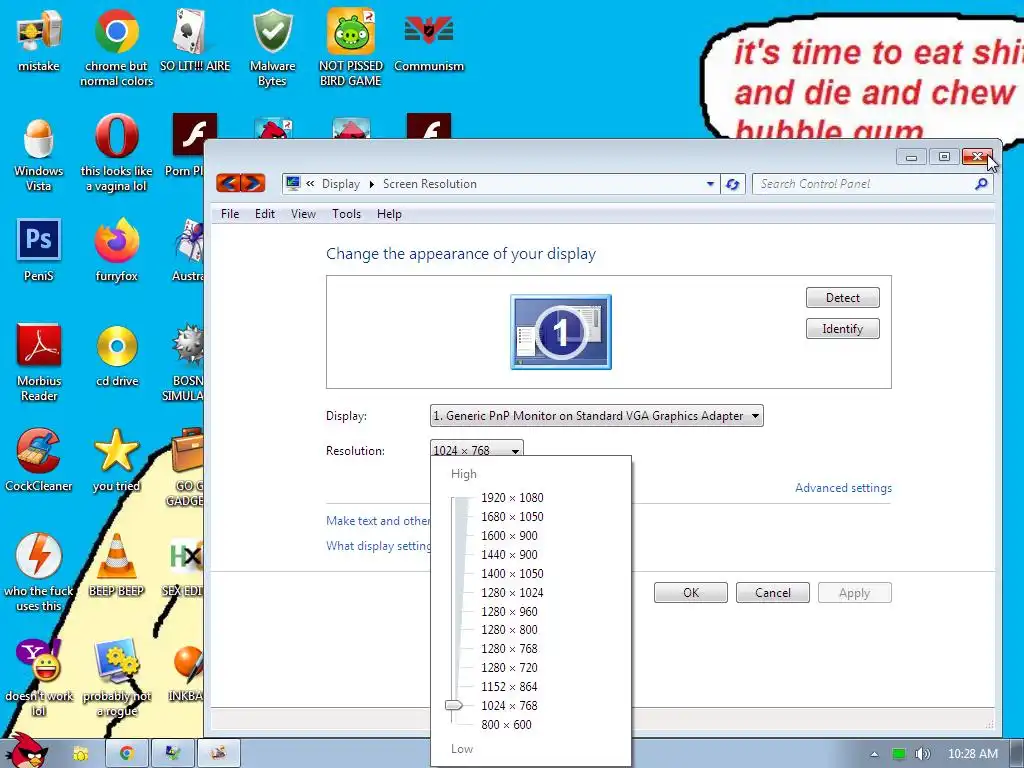The image size is (1024, 768).
Task: Click the Cancel button
Action: coord(773,593)
